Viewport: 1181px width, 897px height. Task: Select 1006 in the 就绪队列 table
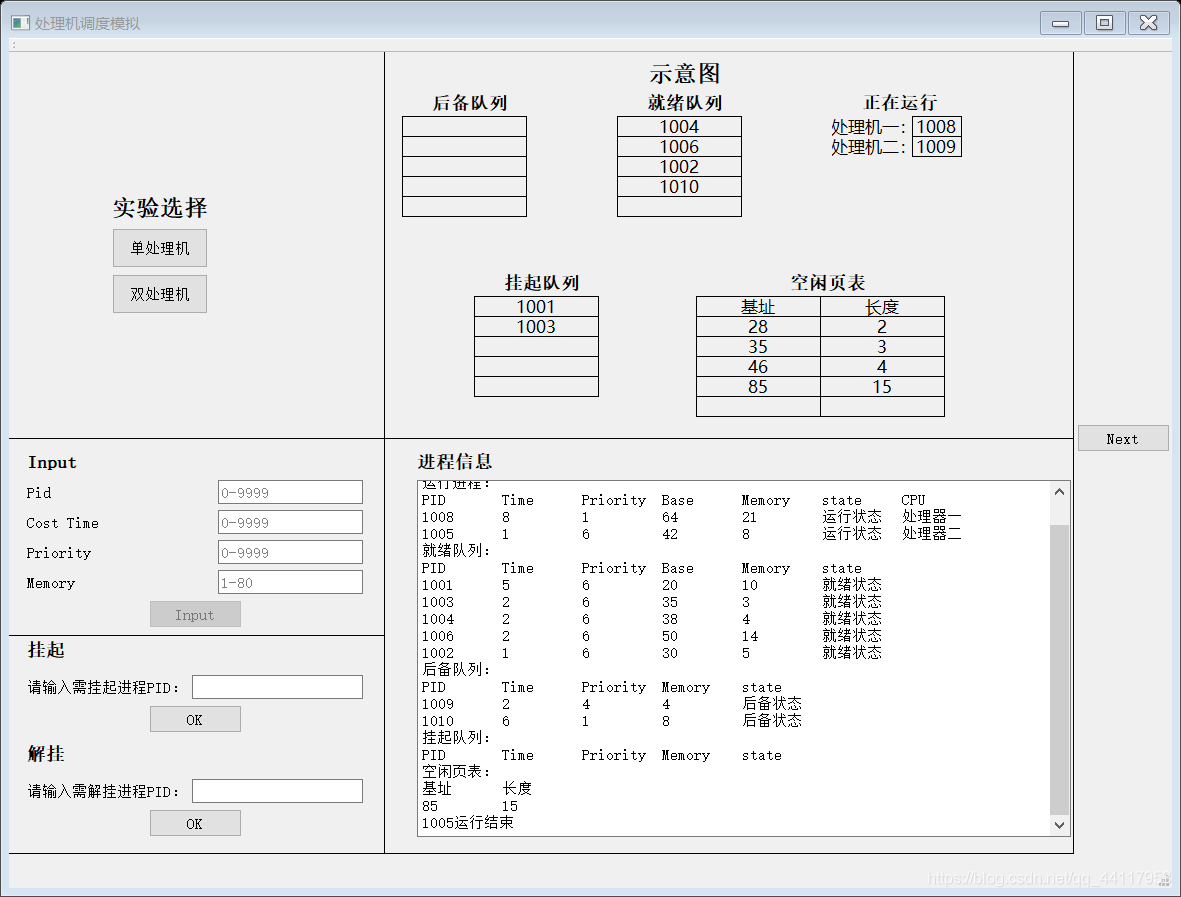tap(679, 146)
